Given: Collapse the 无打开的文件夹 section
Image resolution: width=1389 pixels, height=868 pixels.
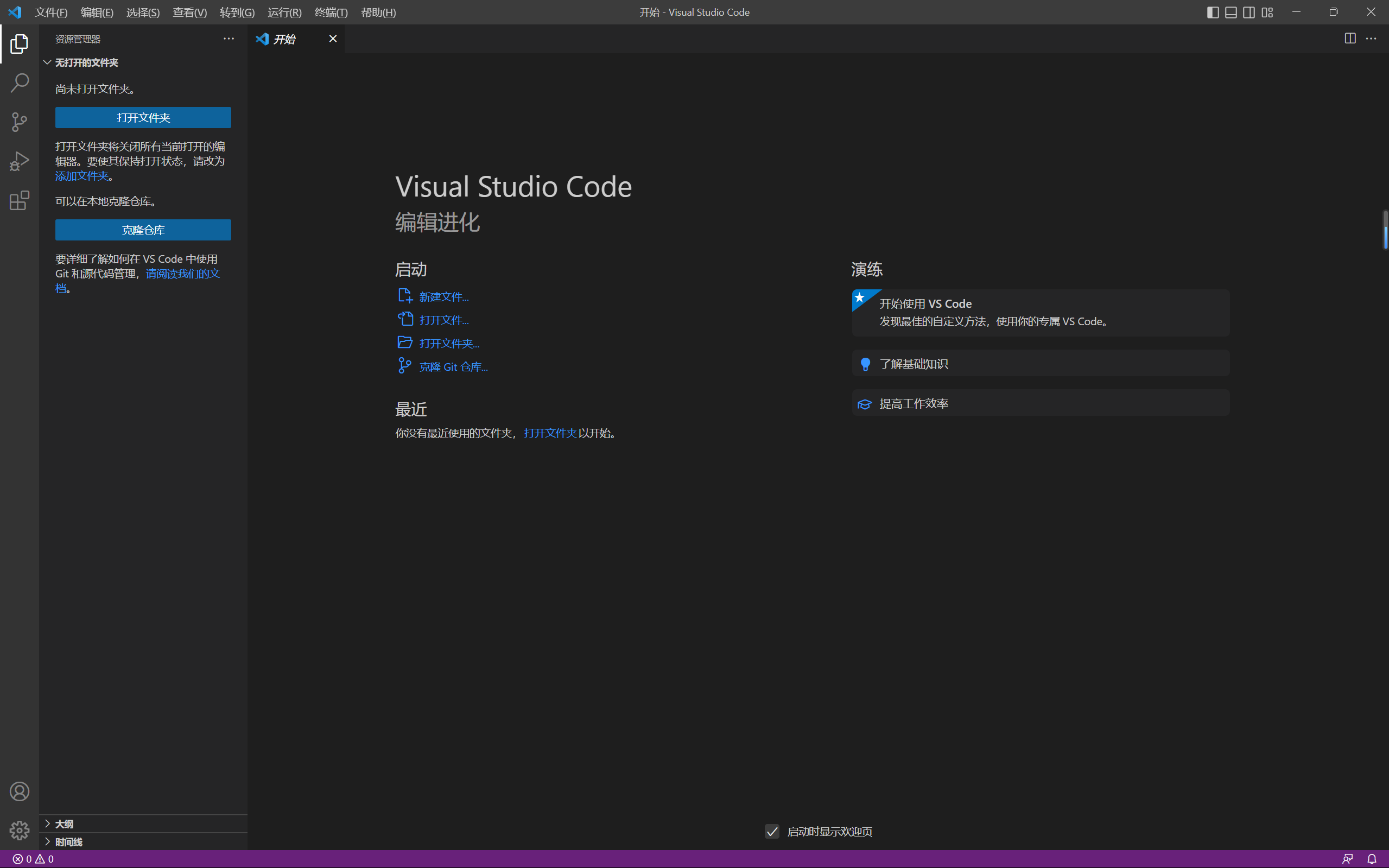Looking at the screenshot, I should pos(86,62).
